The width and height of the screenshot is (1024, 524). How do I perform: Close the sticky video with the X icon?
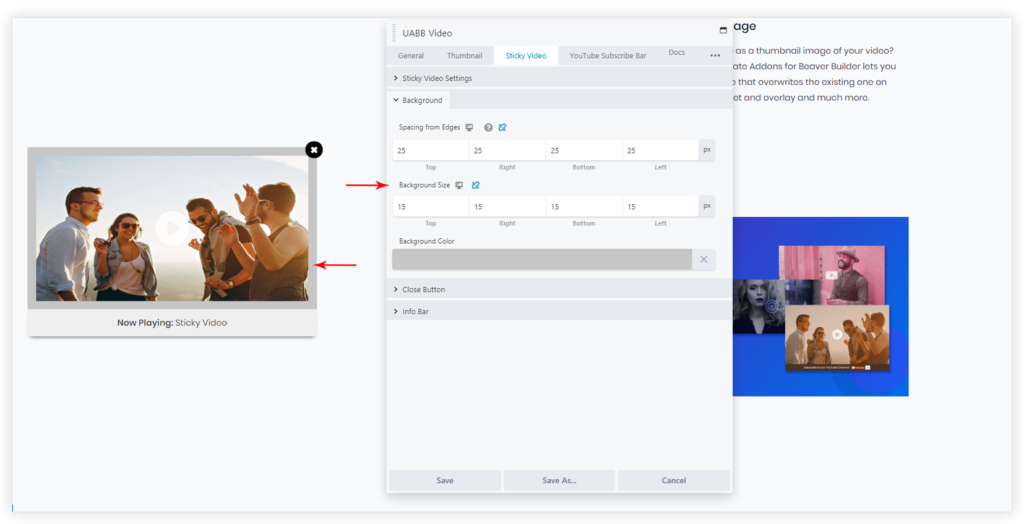(314, 149)
